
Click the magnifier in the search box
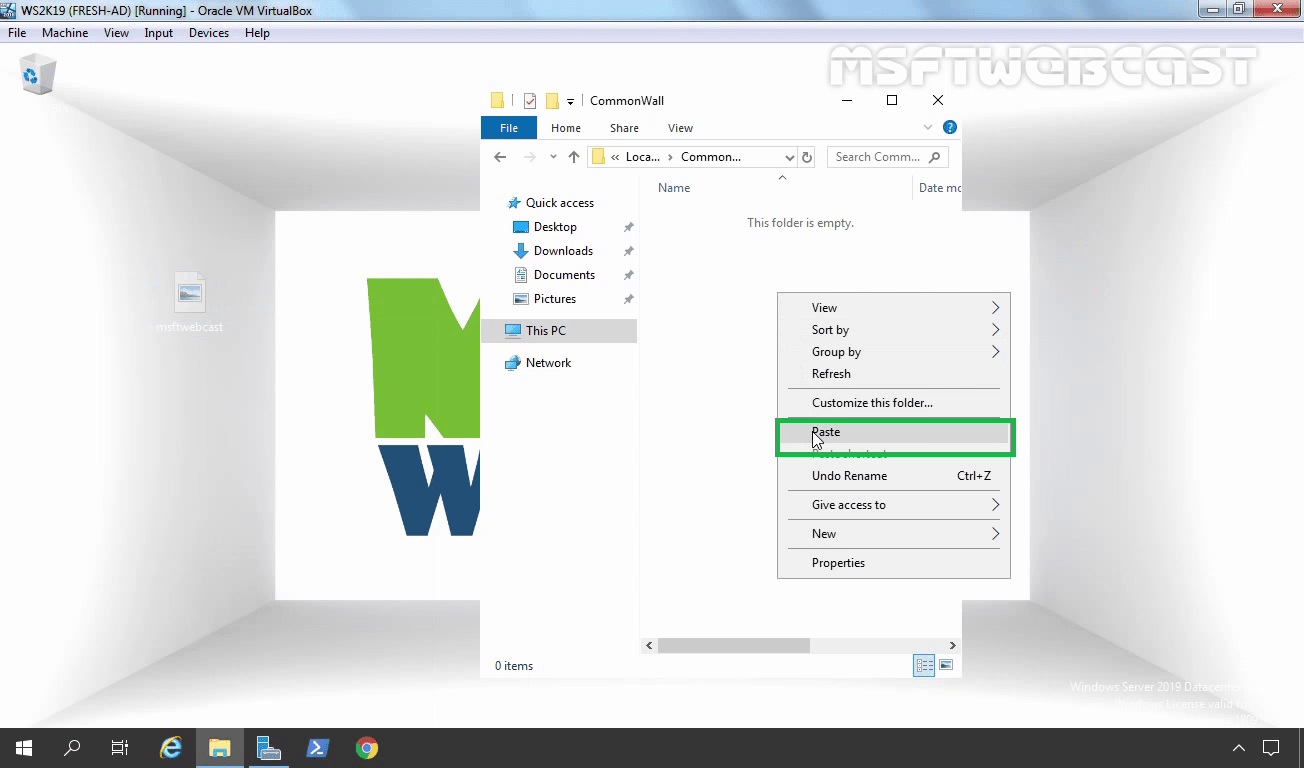coord(933,157)
